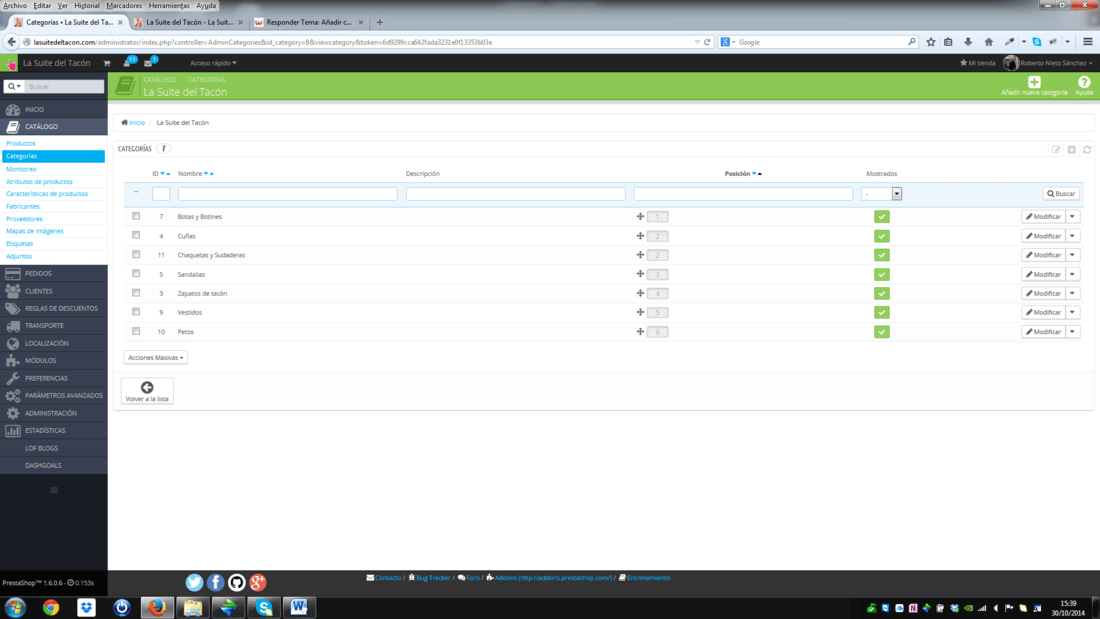Viewport: 1100px width, 619px height.
Task: Click the Google Plus icon in footer
Action: tap(257, 582)
